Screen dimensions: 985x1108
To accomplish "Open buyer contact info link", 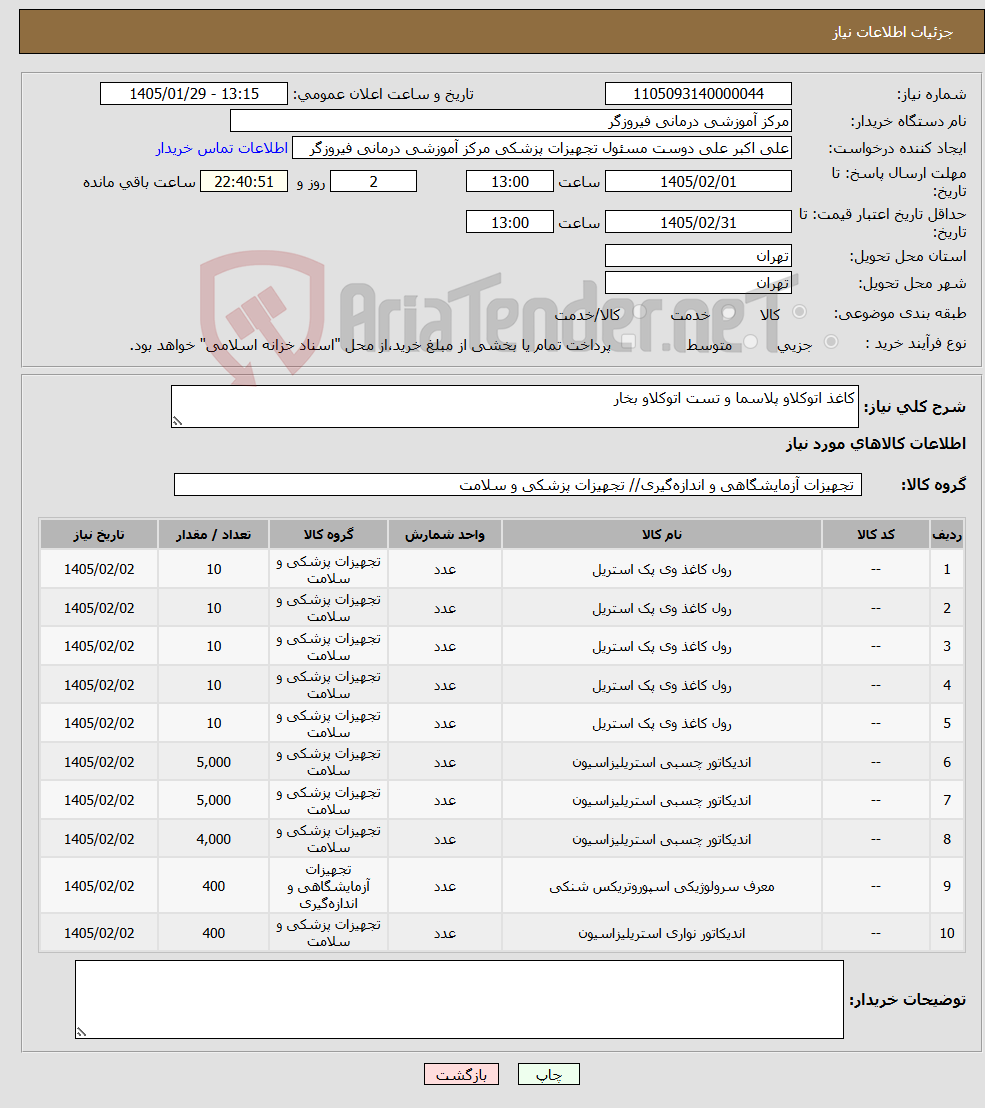I will (x=222, y=148).
